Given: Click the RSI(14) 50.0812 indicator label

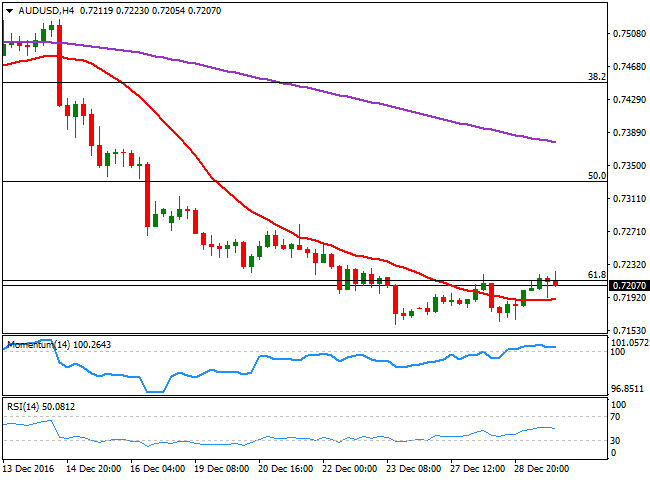Looking at the screenshot, I should pos(41,407).
